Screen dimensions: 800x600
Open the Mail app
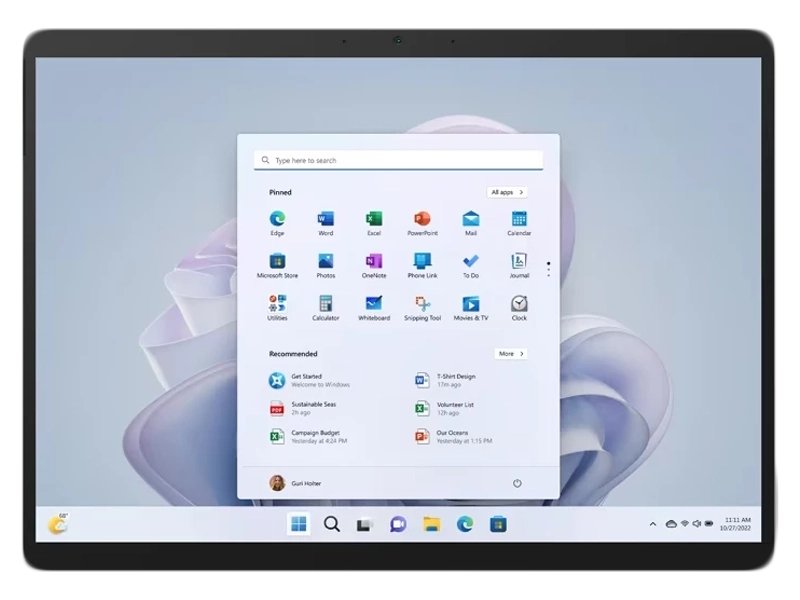470,223
